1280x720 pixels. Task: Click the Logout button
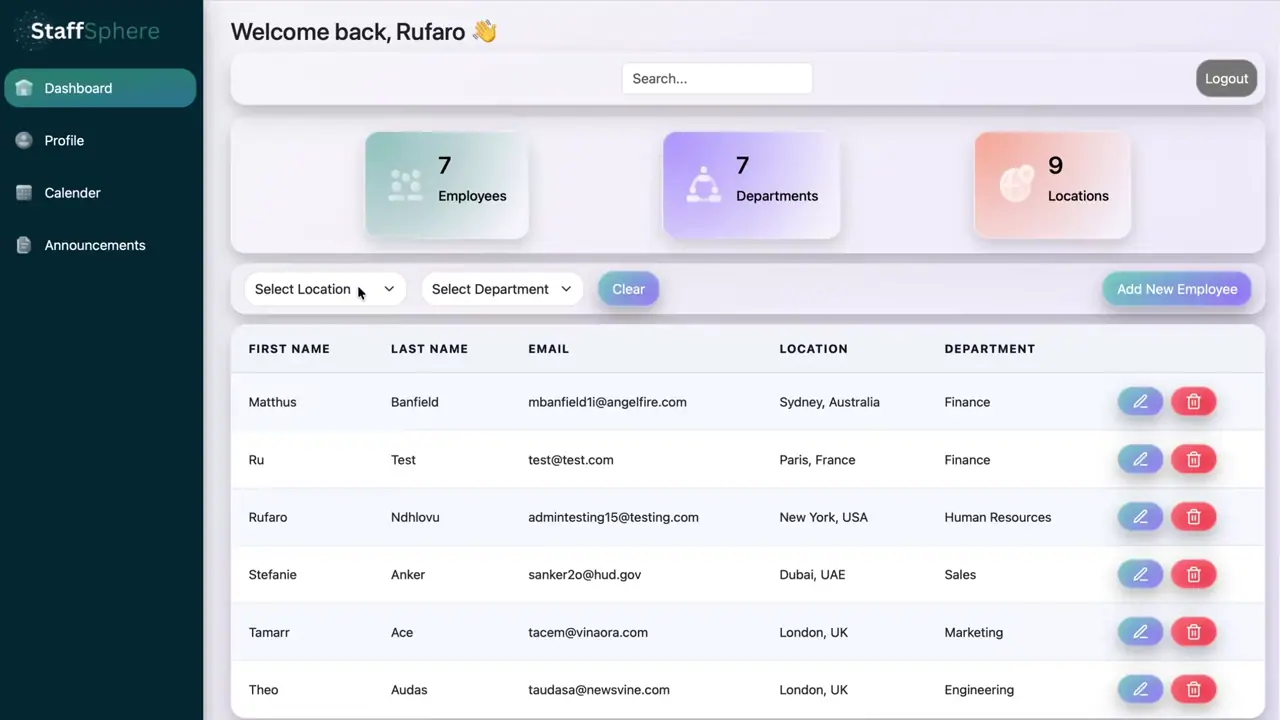[1226, 79]
